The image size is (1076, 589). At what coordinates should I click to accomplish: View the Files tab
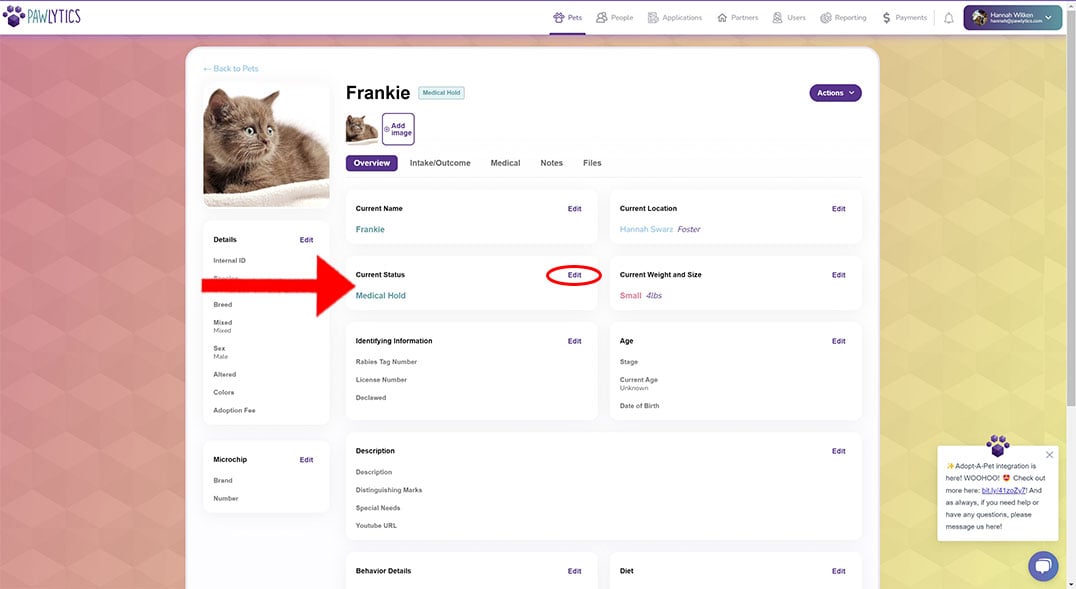tap(592, 162)
